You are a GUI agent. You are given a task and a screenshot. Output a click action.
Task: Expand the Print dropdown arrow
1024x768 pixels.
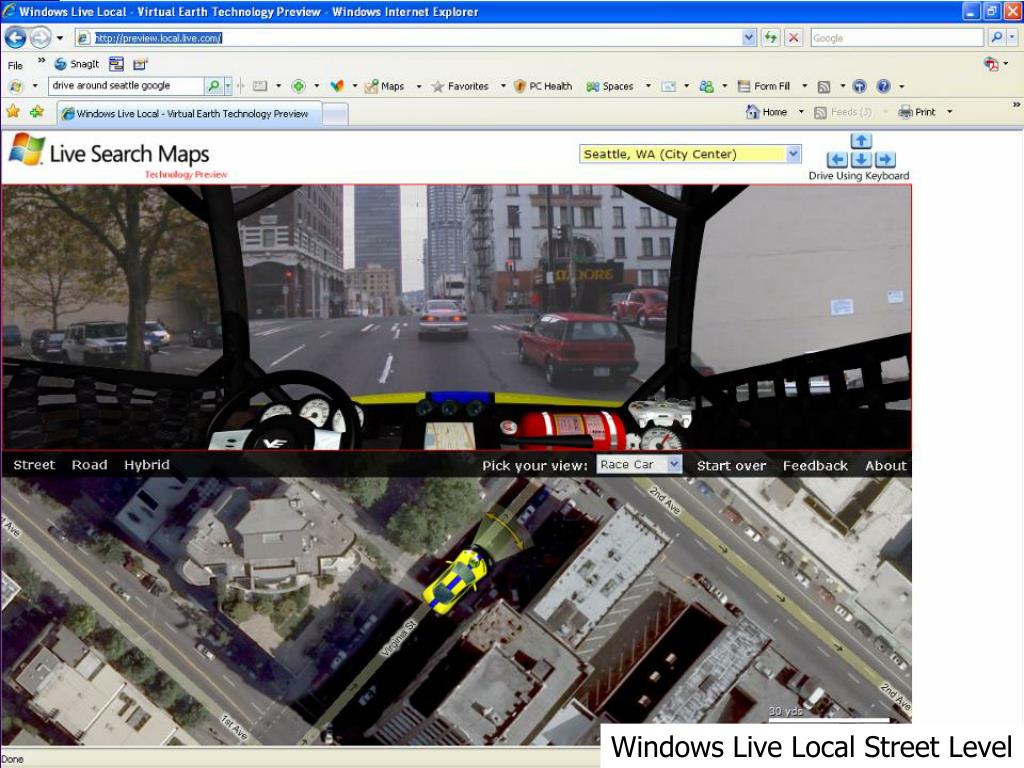tap(950, 112)
